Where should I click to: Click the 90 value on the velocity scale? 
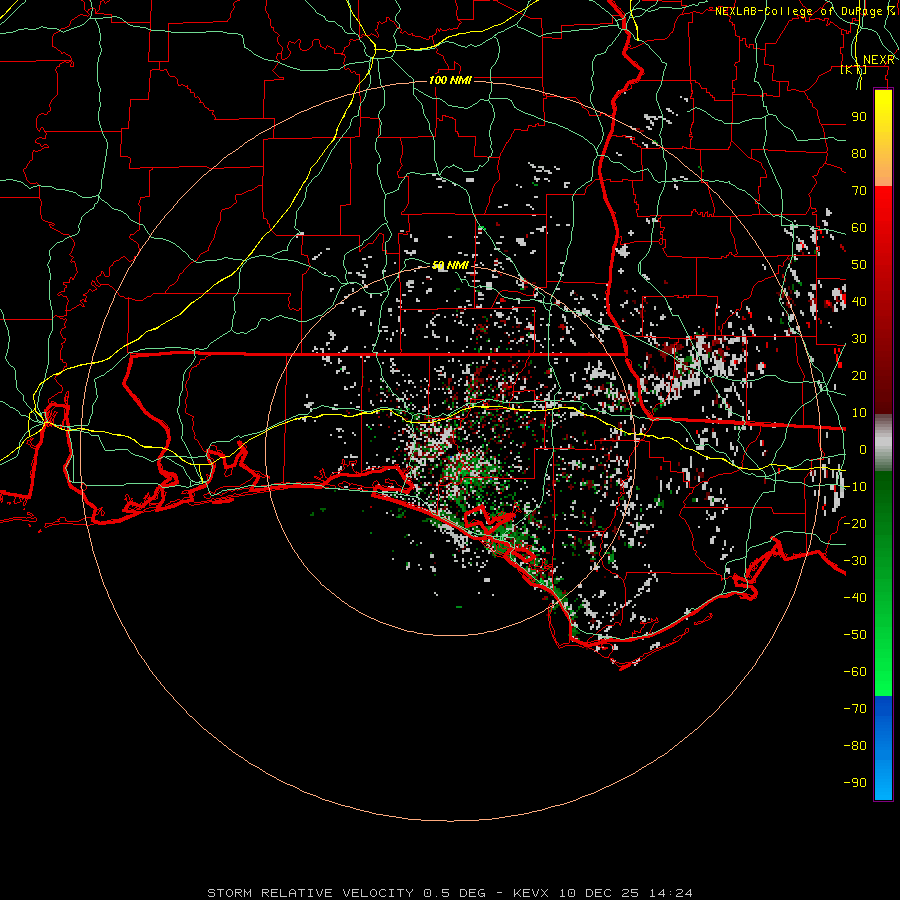[859, 117]
